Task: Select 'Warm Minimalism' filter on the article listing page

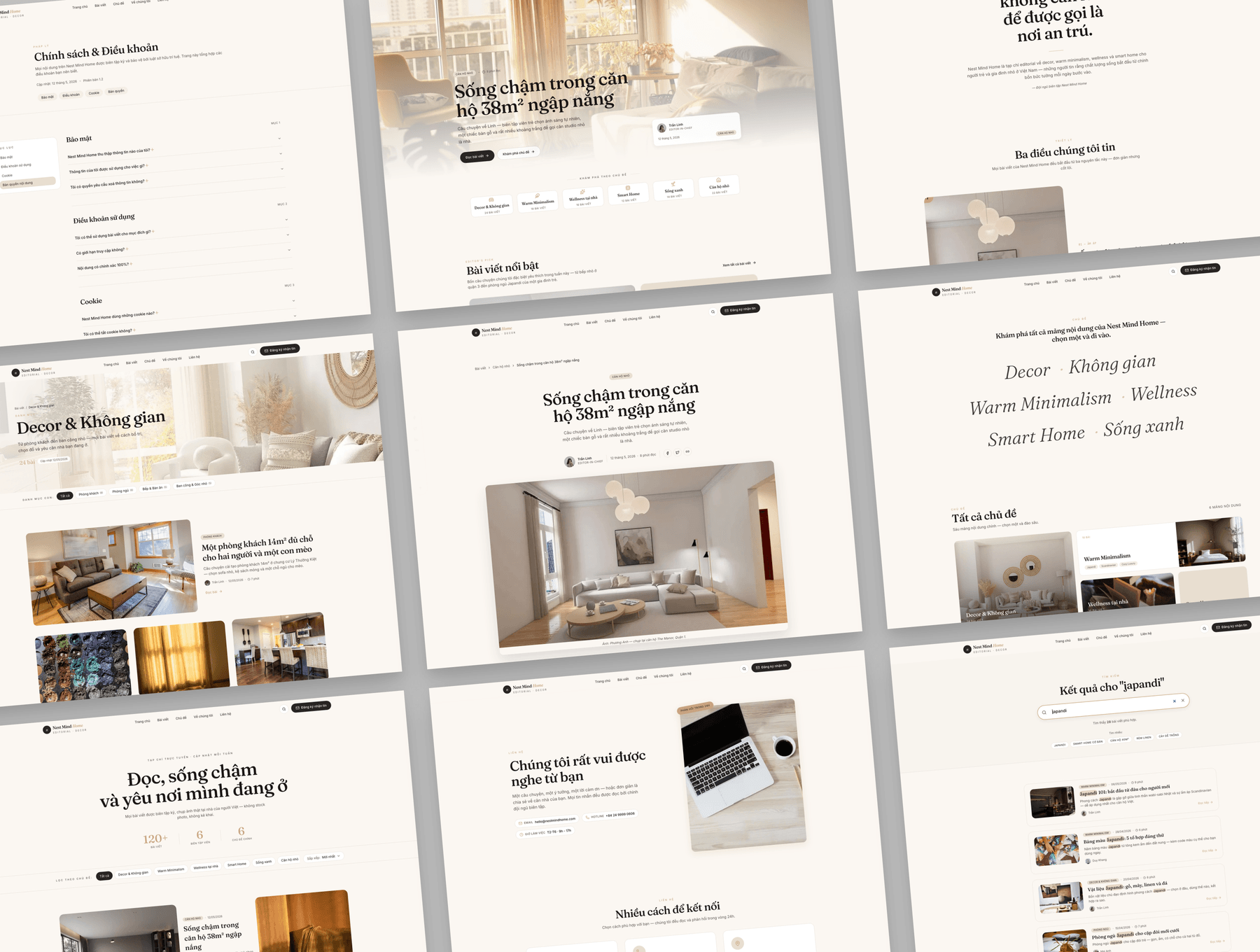Action: (171, 870)
